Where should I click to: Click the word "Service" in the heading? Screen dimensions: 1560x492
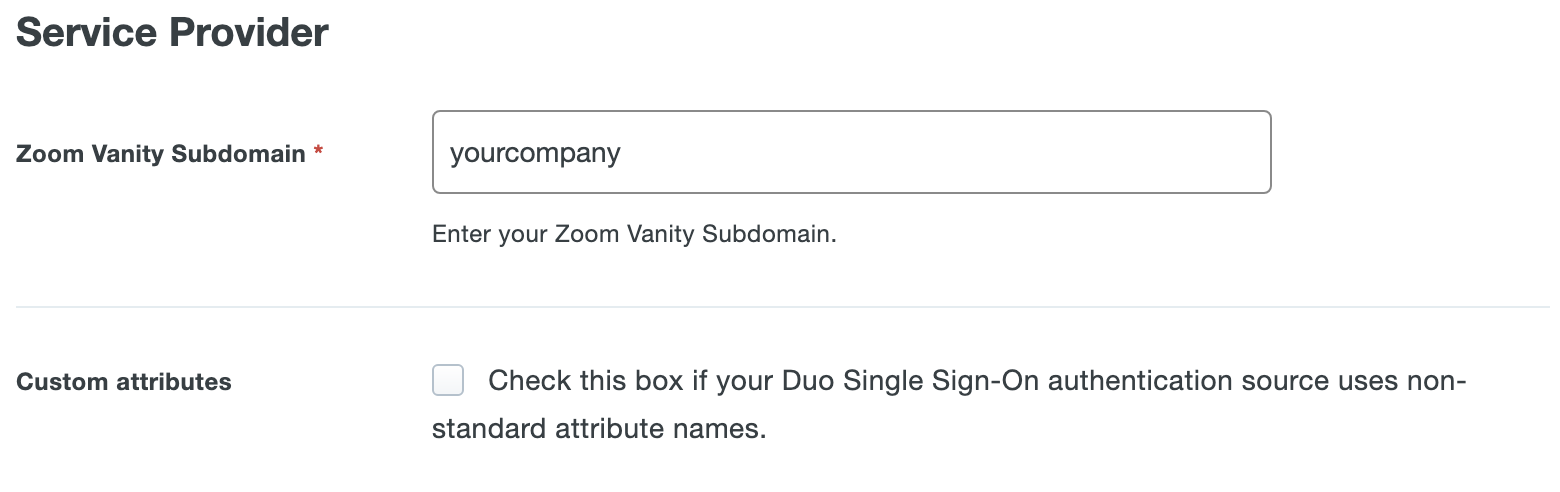(x=88, y=33)
